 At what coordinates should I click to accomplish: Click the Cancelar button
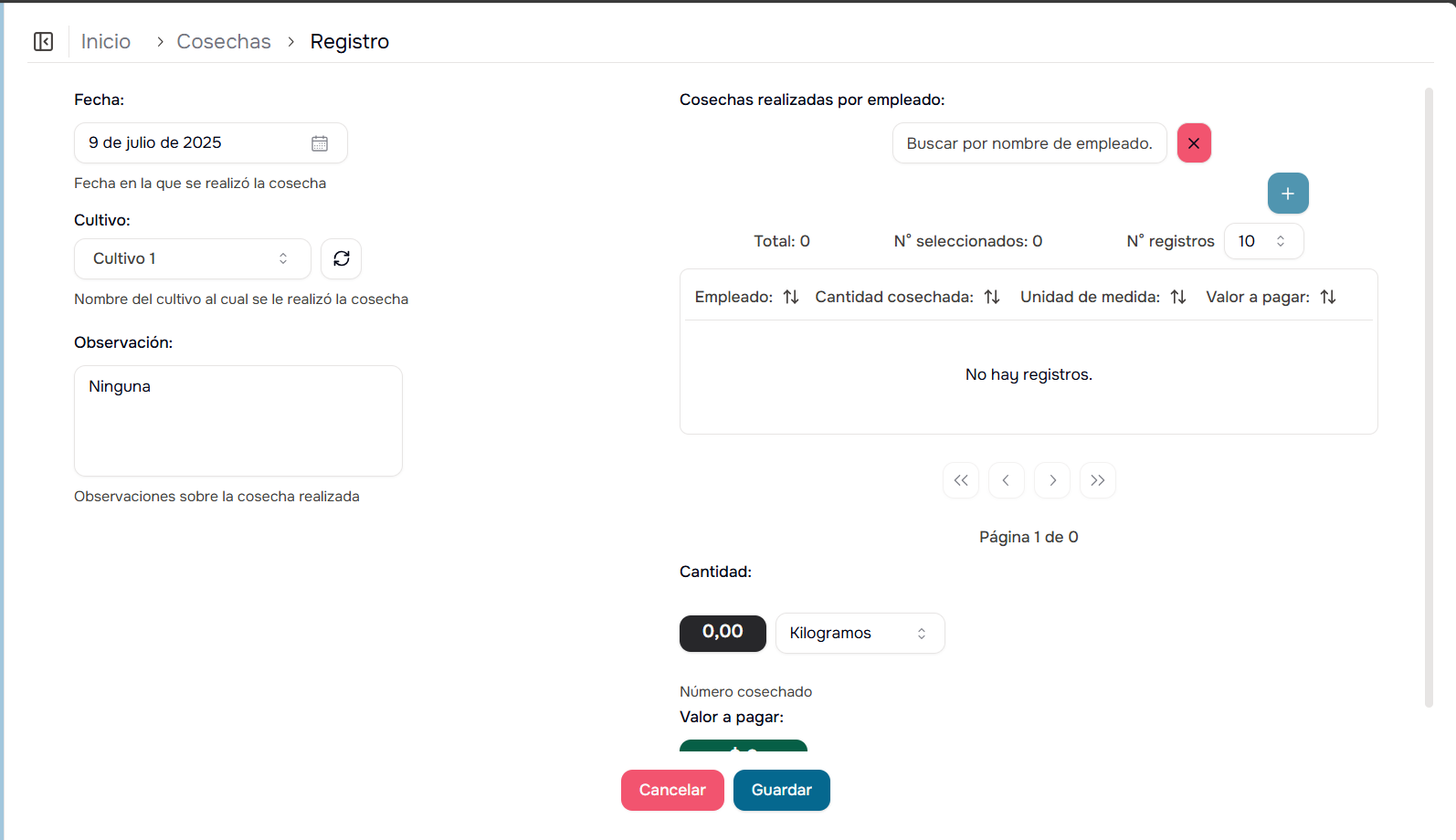672,791
